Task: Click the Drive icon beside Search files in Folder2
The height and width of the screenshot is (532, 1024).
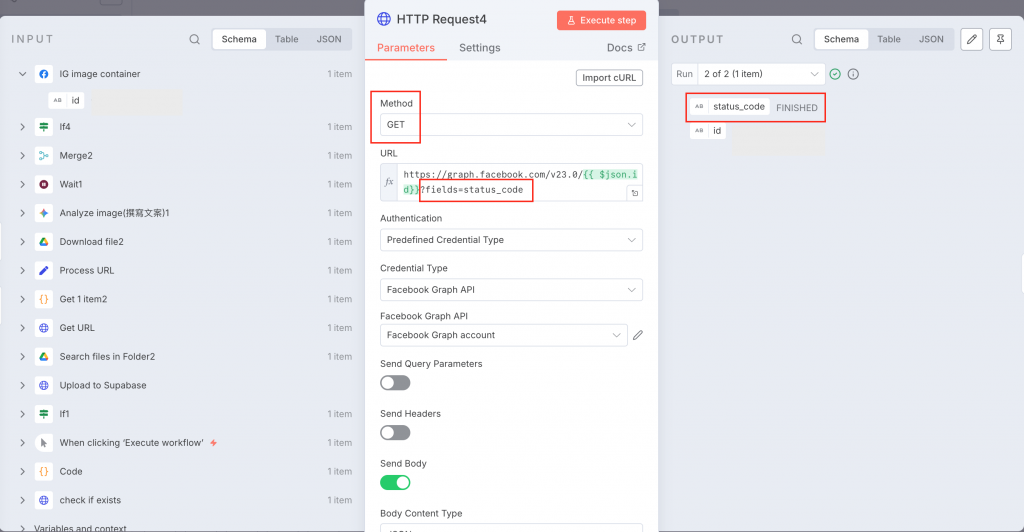Action: pos(44,356)
